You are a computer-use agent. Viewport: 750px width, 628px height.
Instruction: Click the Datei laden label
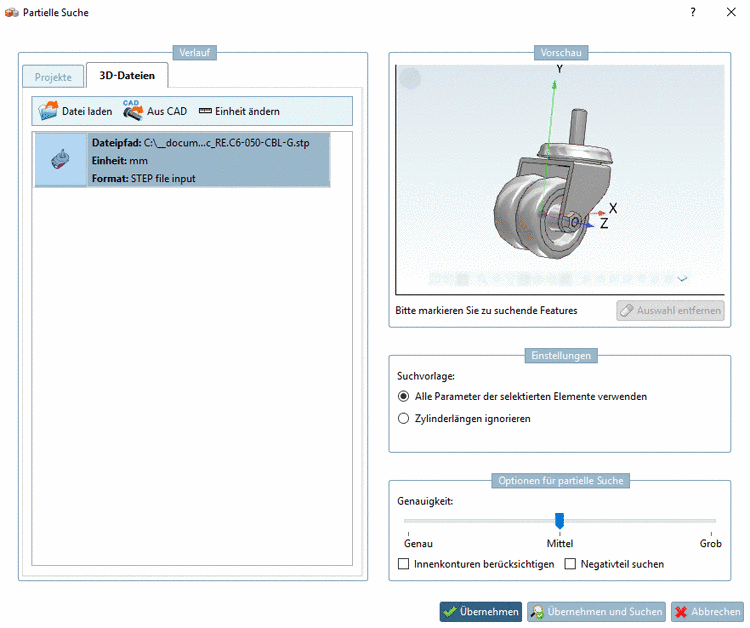(x=87, y=111)
